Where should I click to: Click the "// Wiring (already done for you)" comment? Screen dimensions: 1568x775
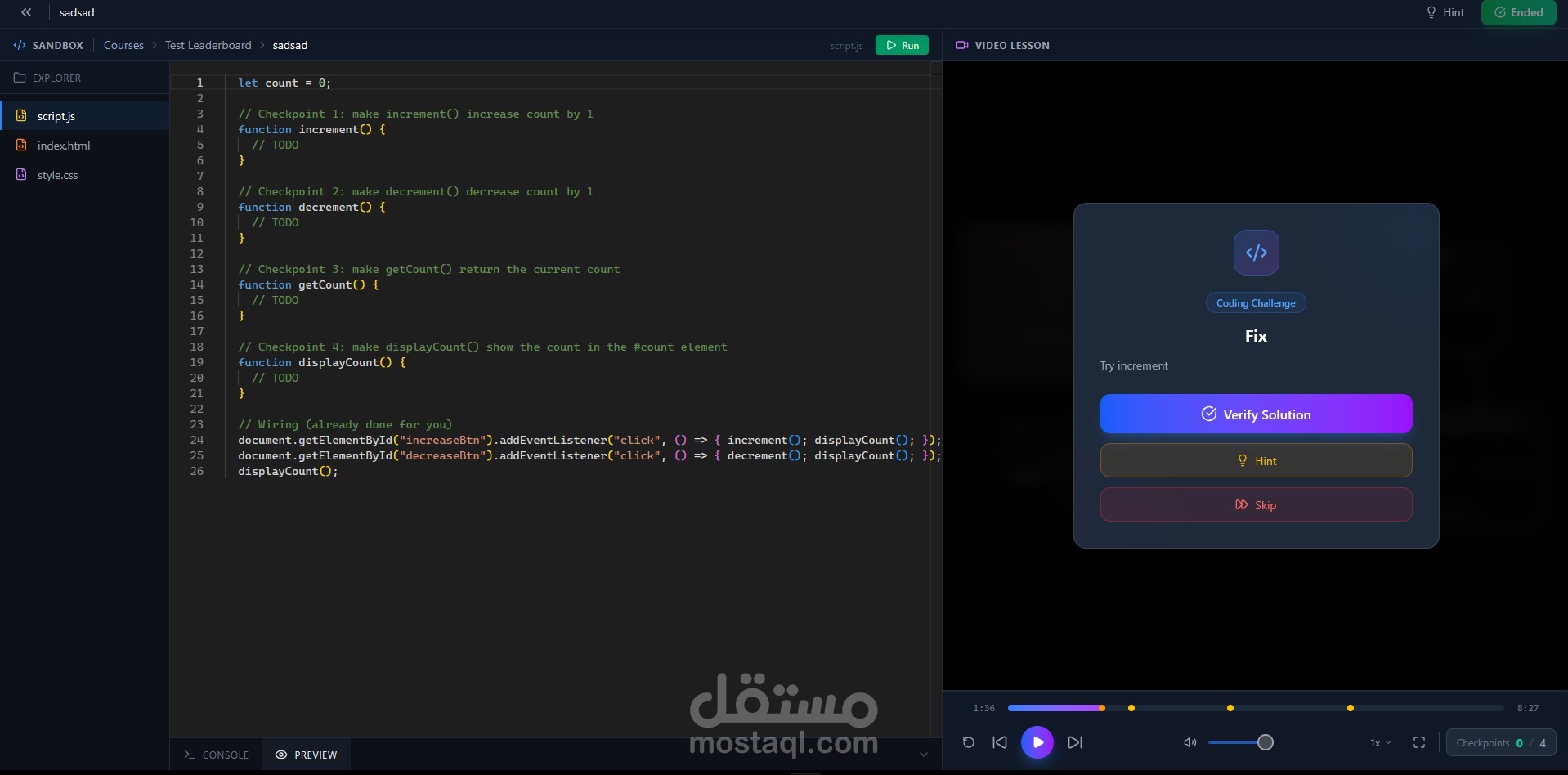pyautogui.click(x=345, y=424)
